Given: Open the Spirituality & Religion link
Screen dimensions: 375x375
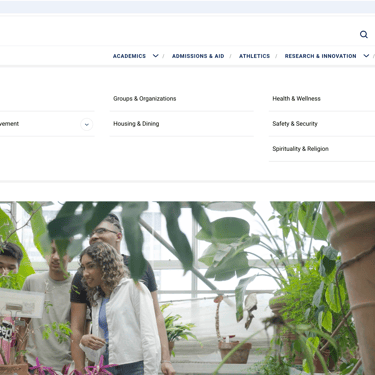Looking at the screenshot, I should click(x=300, y=149).
